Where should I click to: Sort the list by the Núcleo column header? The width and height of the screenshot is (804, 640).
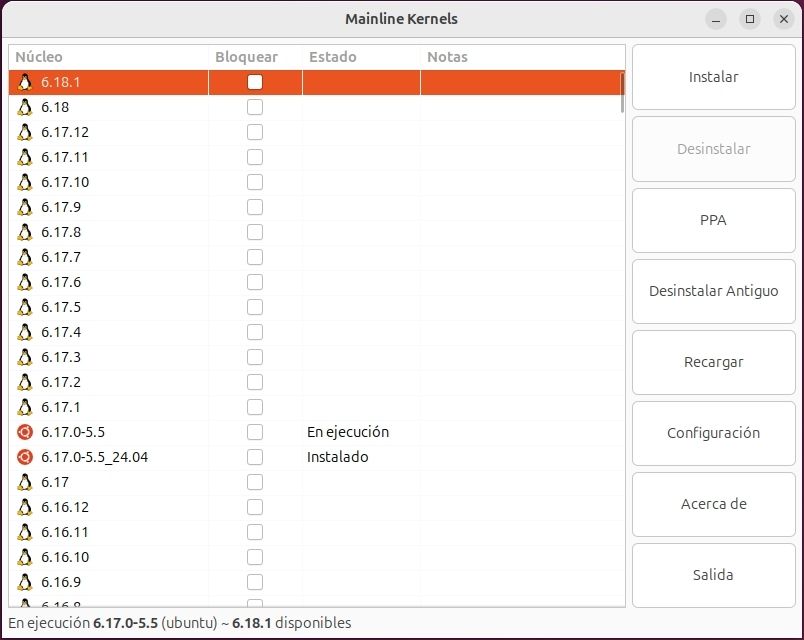tap(40, 57)
